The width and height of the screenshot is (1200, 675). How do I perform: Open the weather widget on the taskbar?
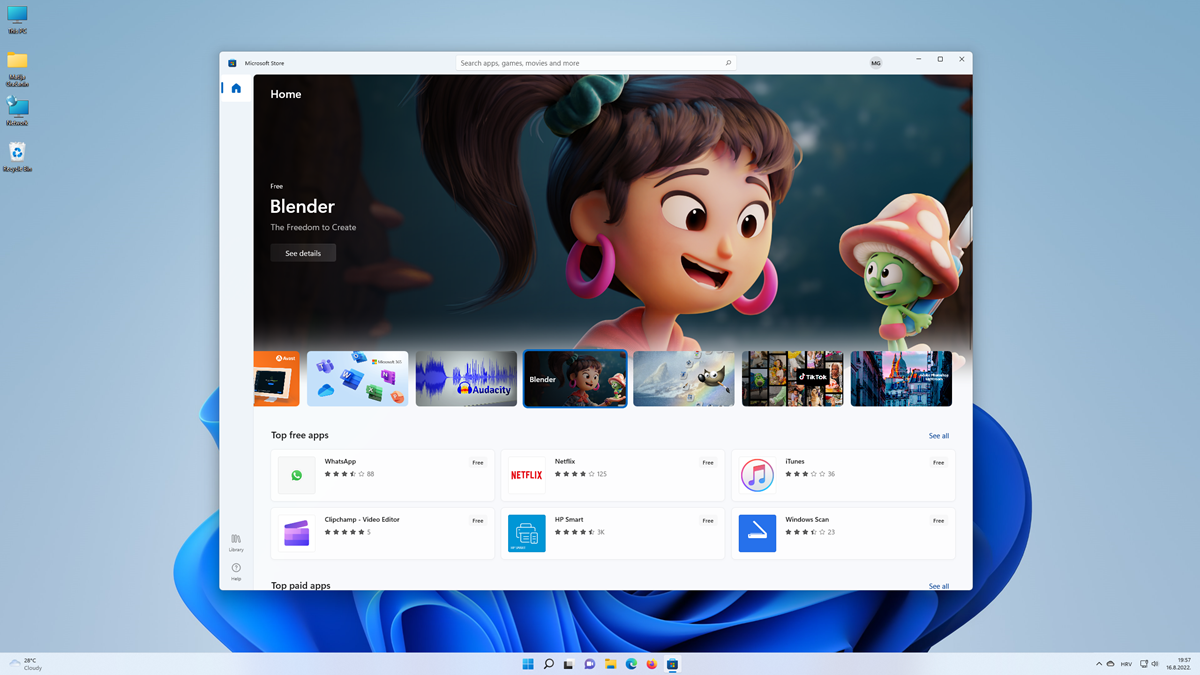27,664
